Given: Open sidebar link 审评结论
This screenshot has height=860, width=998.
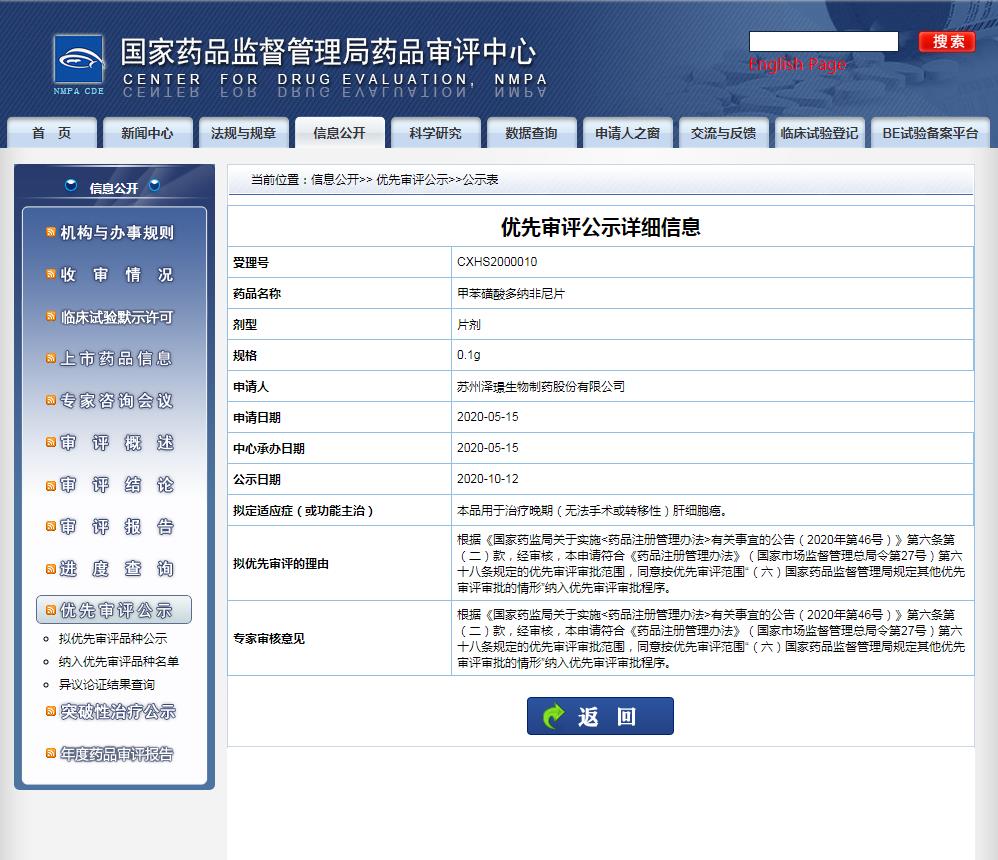Looking at the screenshot, I should pyautogui.click(x=117, y=485).
